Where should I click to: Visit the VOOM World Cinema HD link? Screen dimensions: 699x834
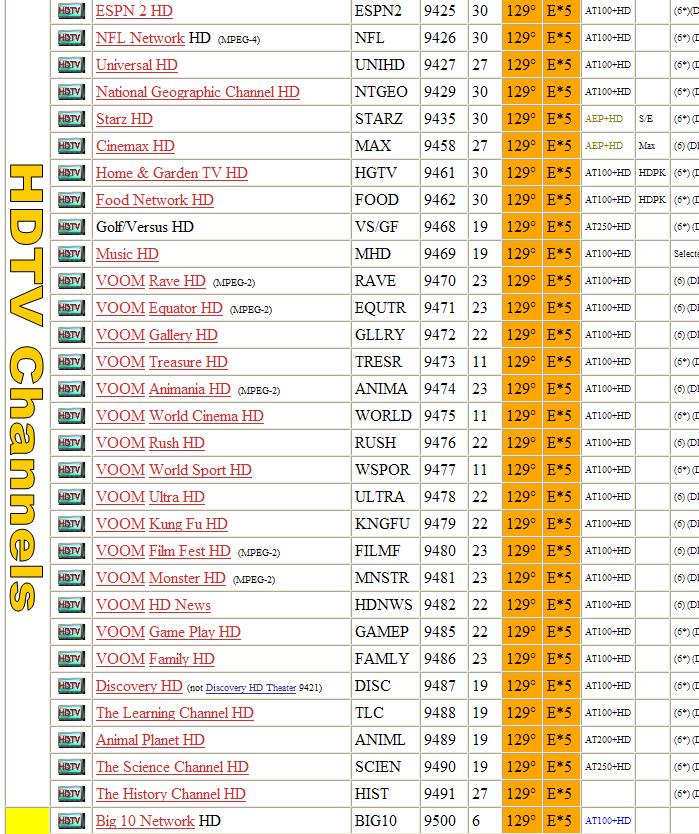click(x=179, y=416)
